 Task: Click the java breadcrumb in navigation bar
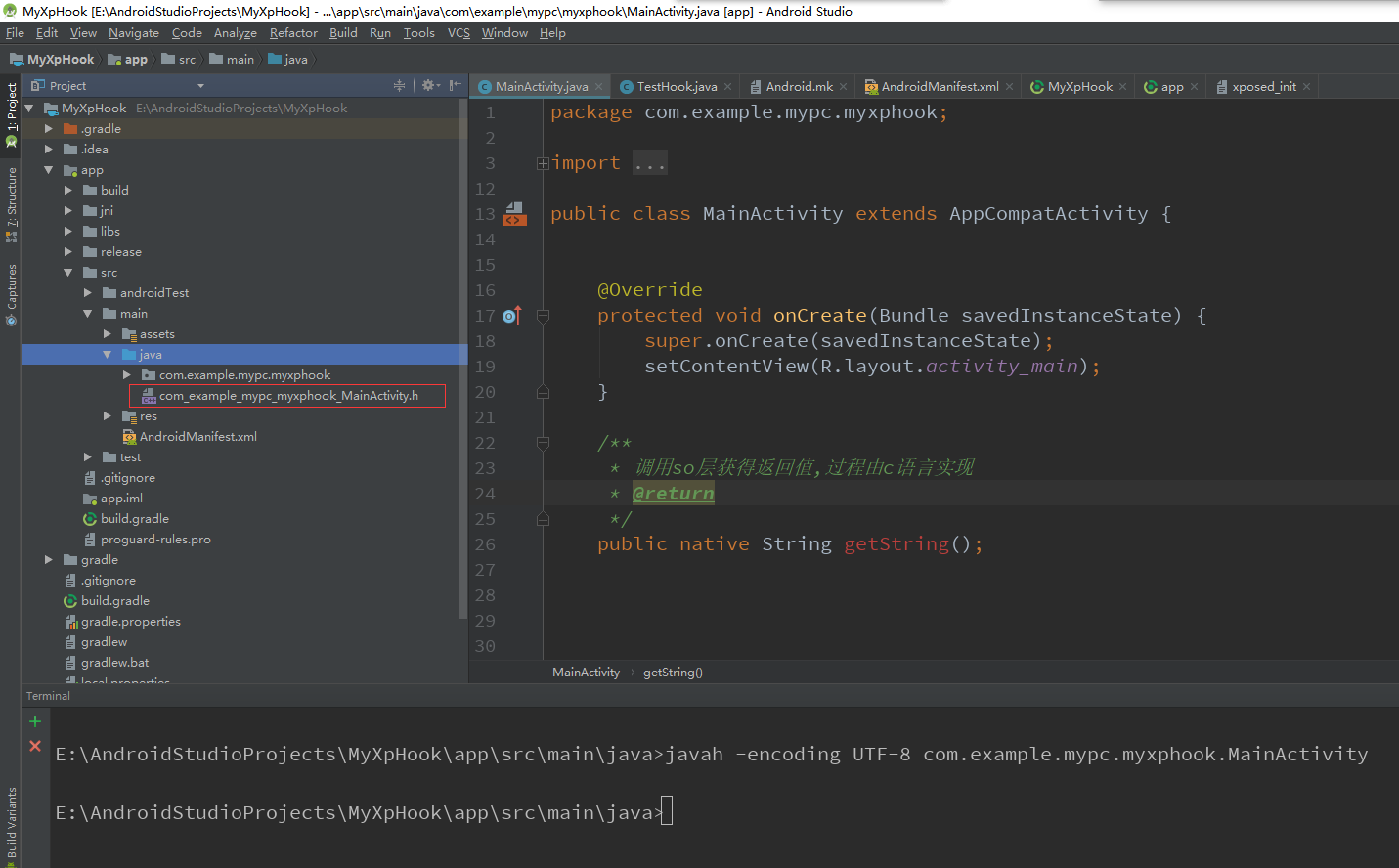[x=287, y=60]
